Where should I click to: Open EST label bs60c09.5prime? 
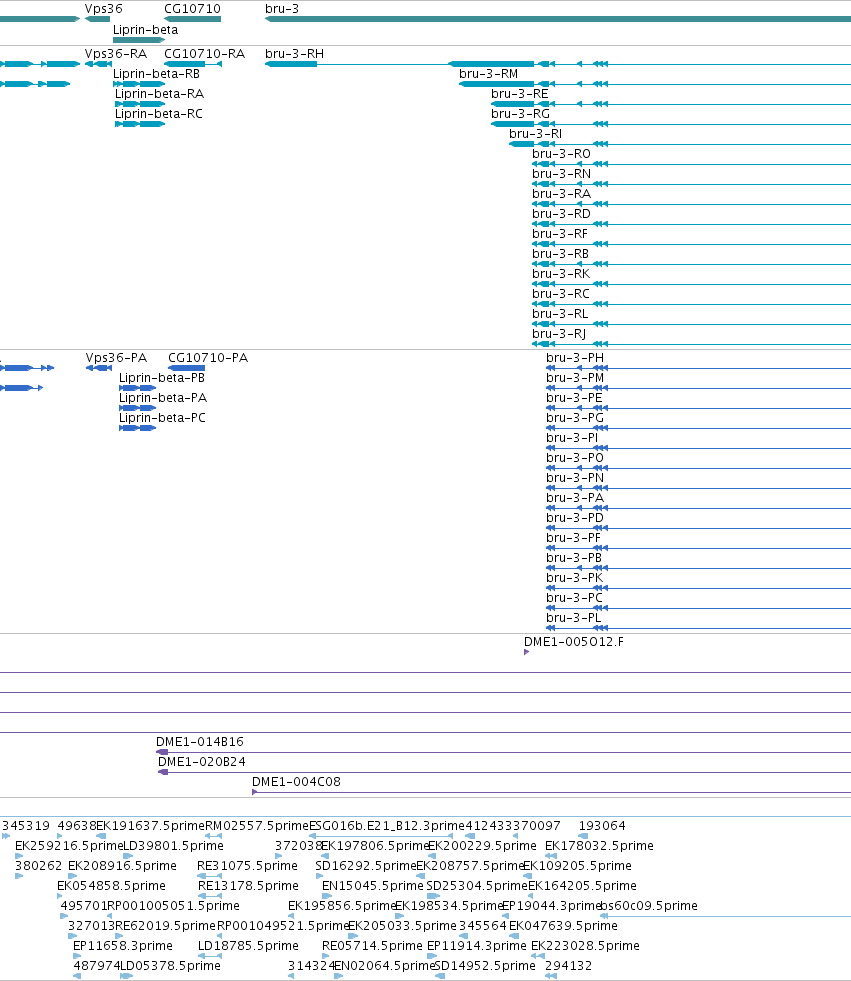(x=648, y=906)
